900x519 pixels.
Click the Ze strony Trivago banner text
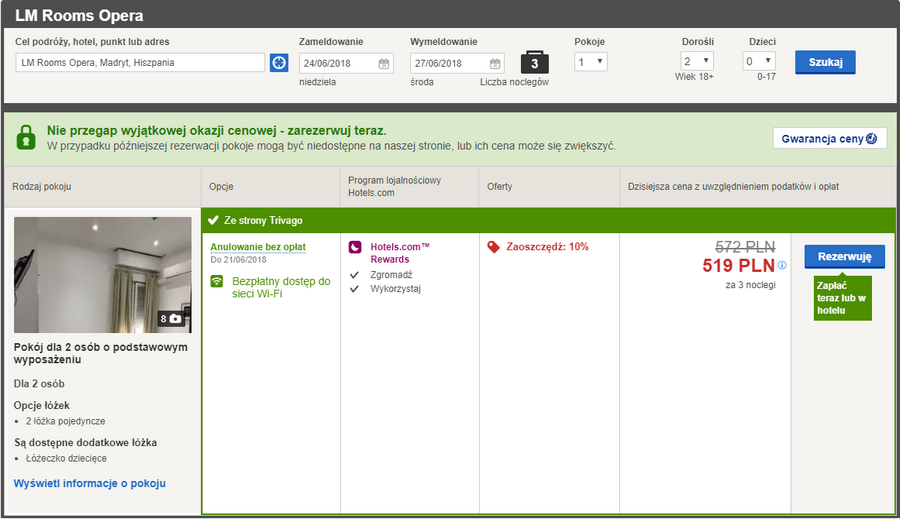[263, 220]
